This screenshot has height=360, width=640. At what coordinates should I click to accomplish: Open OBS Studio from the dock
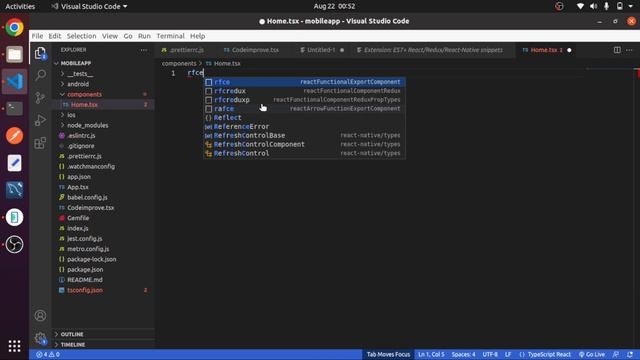point(14,244)
